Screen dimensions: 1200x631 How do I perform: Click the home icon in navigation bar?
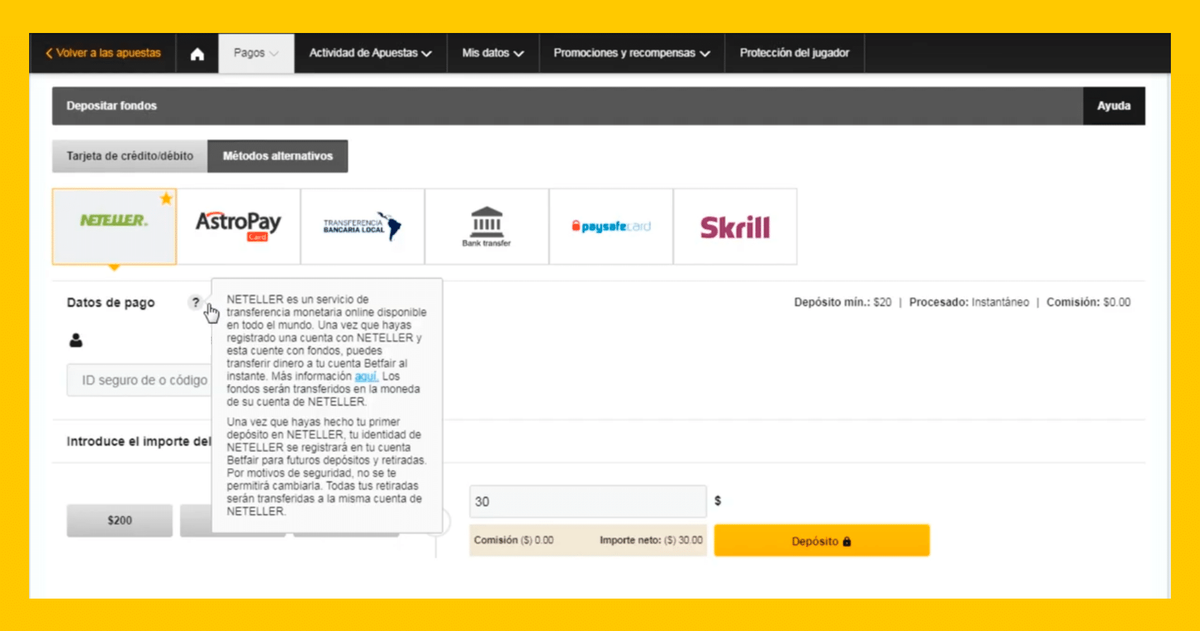click(x=197, y=54)
